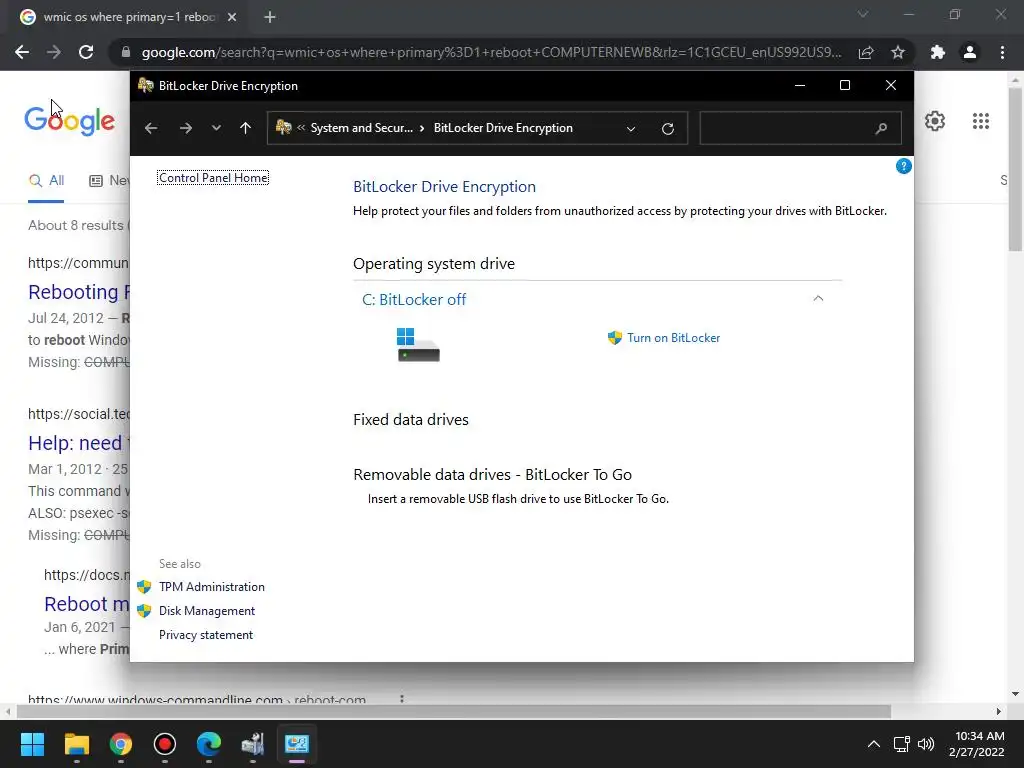Close the wmic search Chrome tab

pos(232,17)
